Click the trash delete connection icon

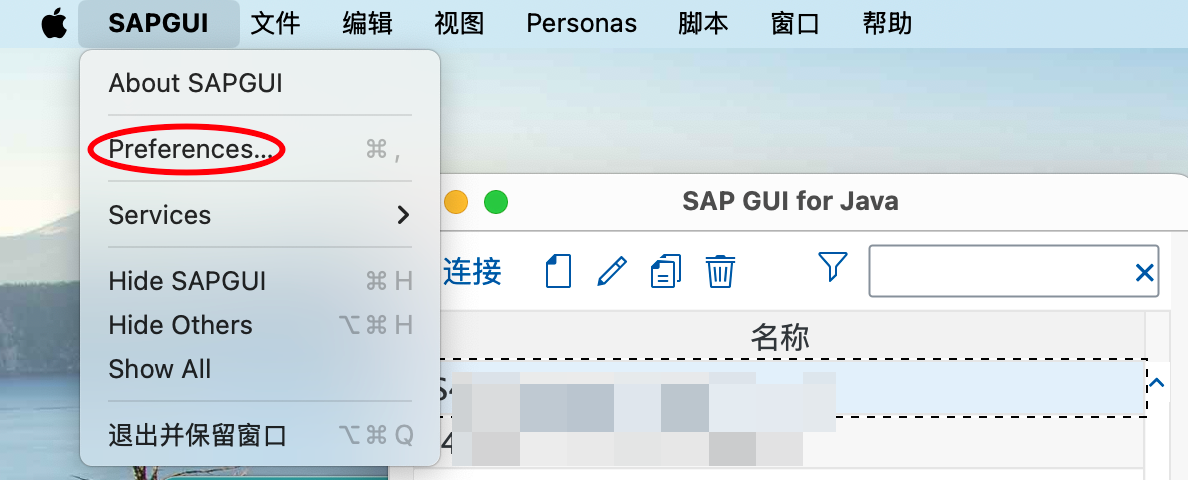[x=720, y=271]
